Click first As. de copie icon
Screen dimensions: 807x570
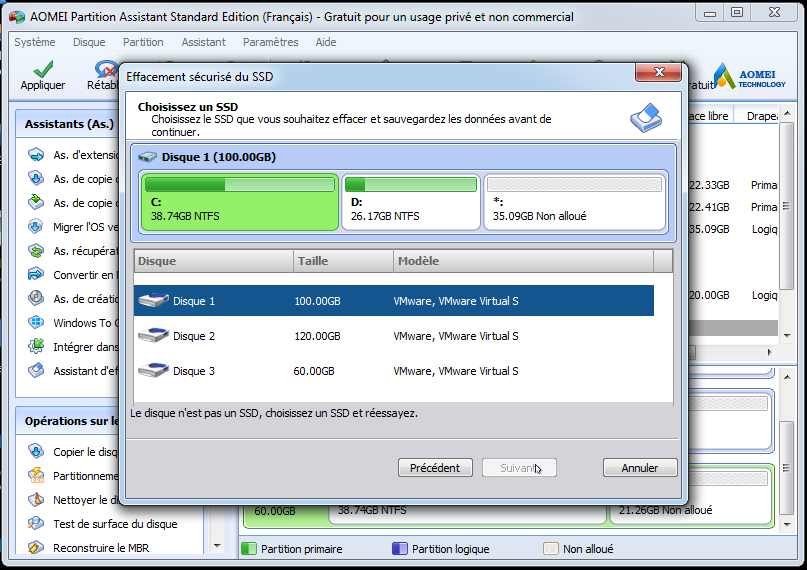coord(36,179)
